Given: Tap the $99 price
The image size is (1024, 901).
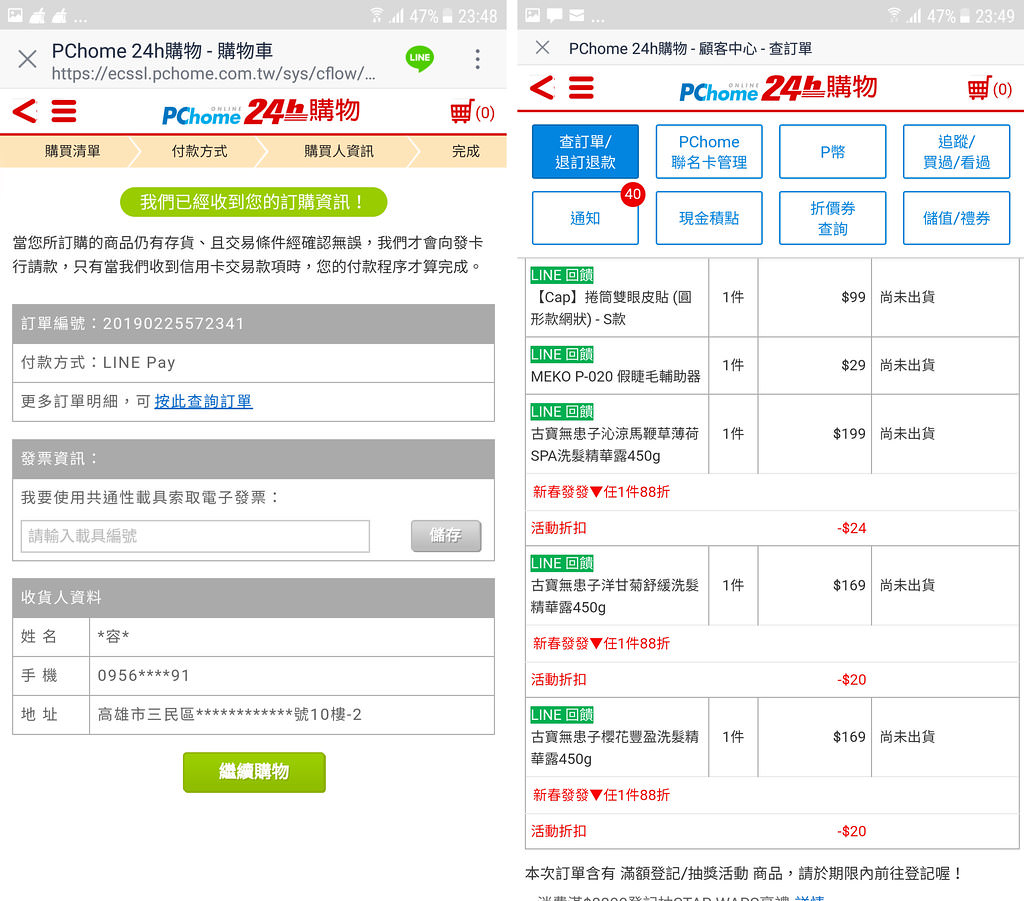Looking at the screenshot, I should (x=853, y=298).
